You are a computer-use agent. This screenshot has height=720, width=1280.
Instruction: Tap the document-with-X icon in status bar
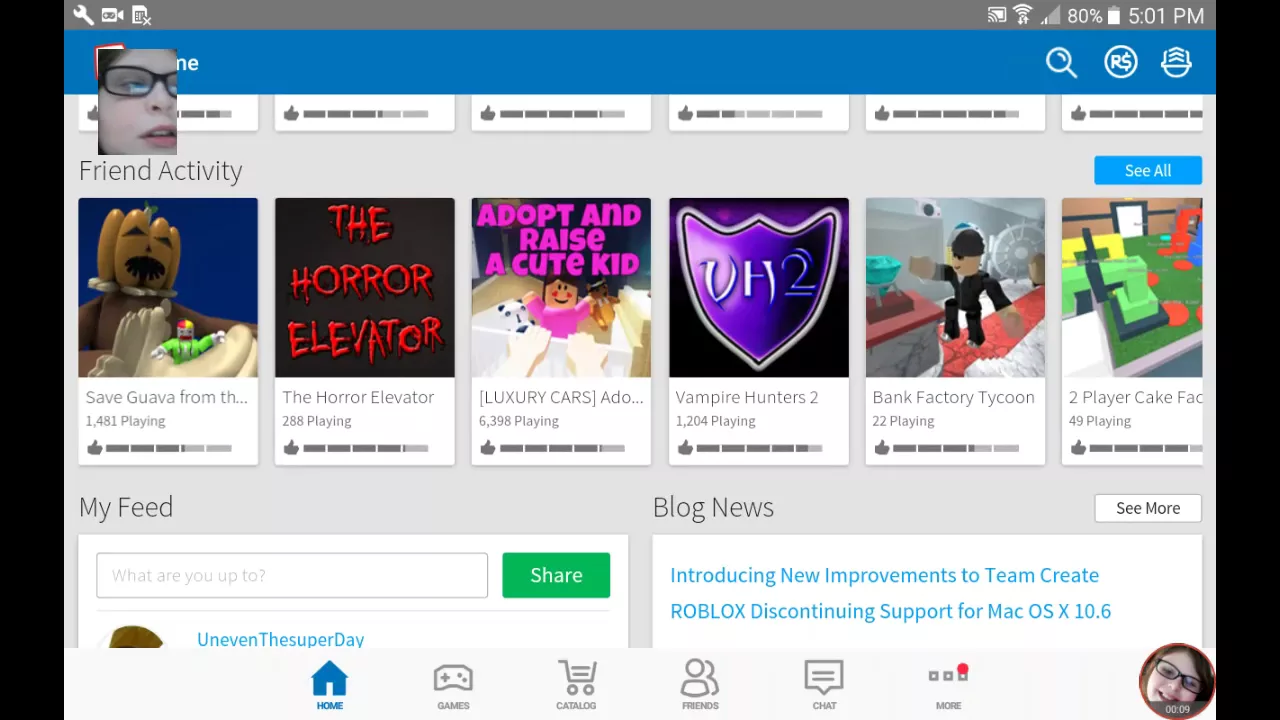[141, 15]
